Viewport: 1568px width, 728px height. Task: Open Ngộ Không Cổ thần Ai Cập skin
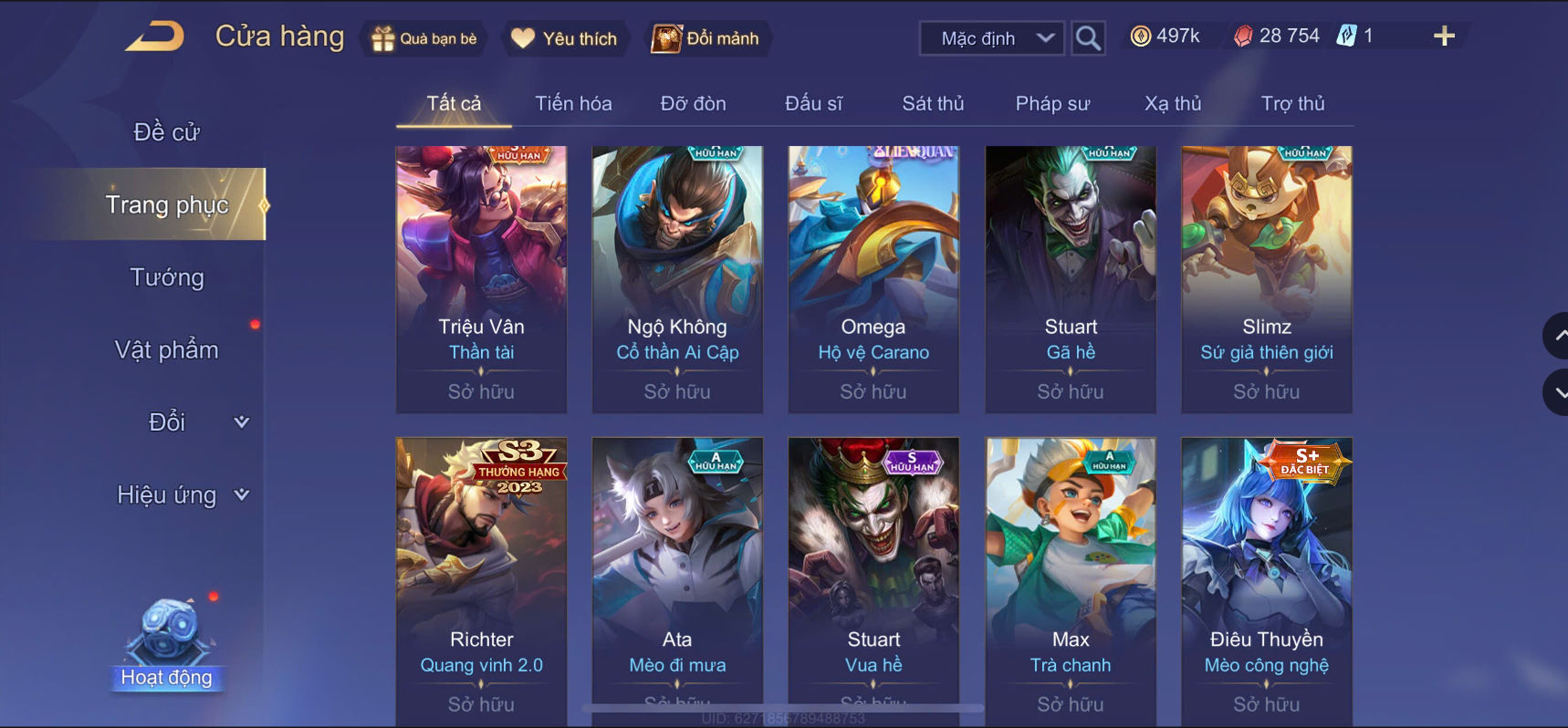(677, 279)
